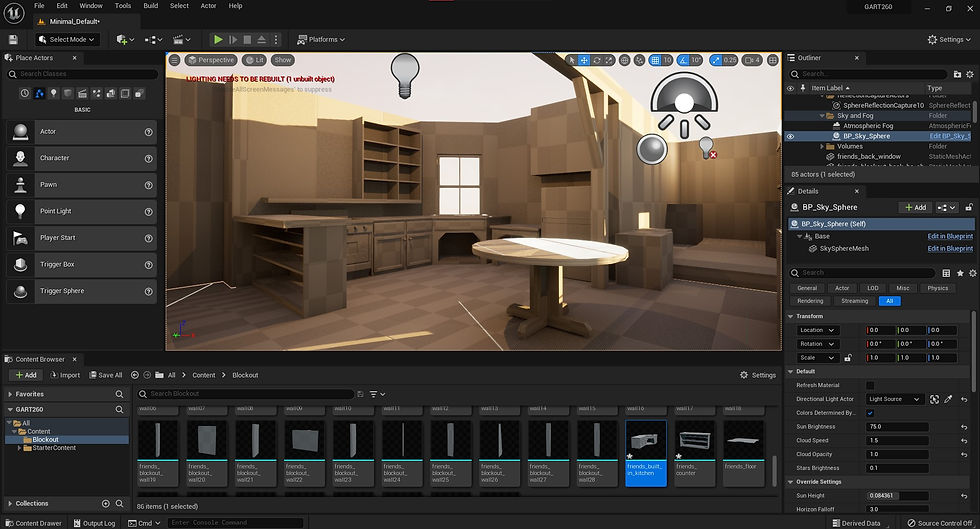Open surface snapping options in the viewport

[x=639, y=60]
